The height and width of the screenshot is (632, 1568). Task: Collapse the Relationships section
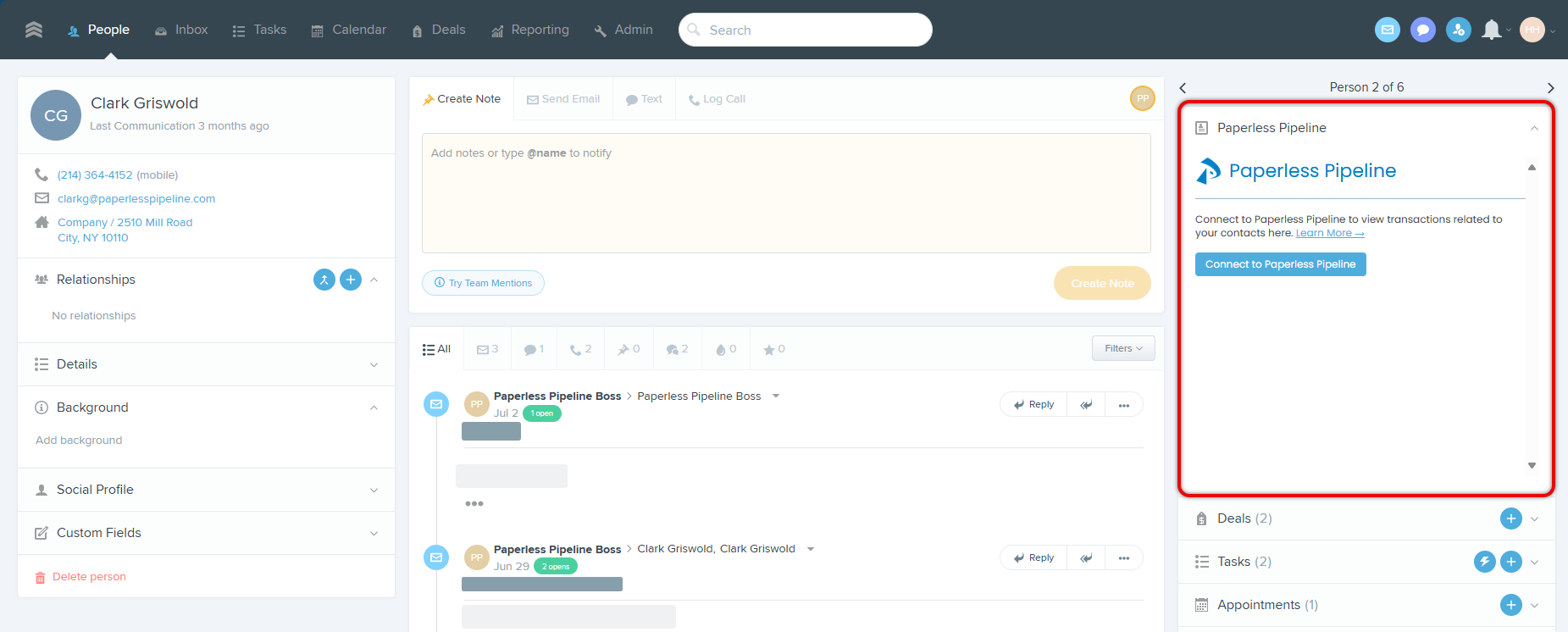(374, 280)
